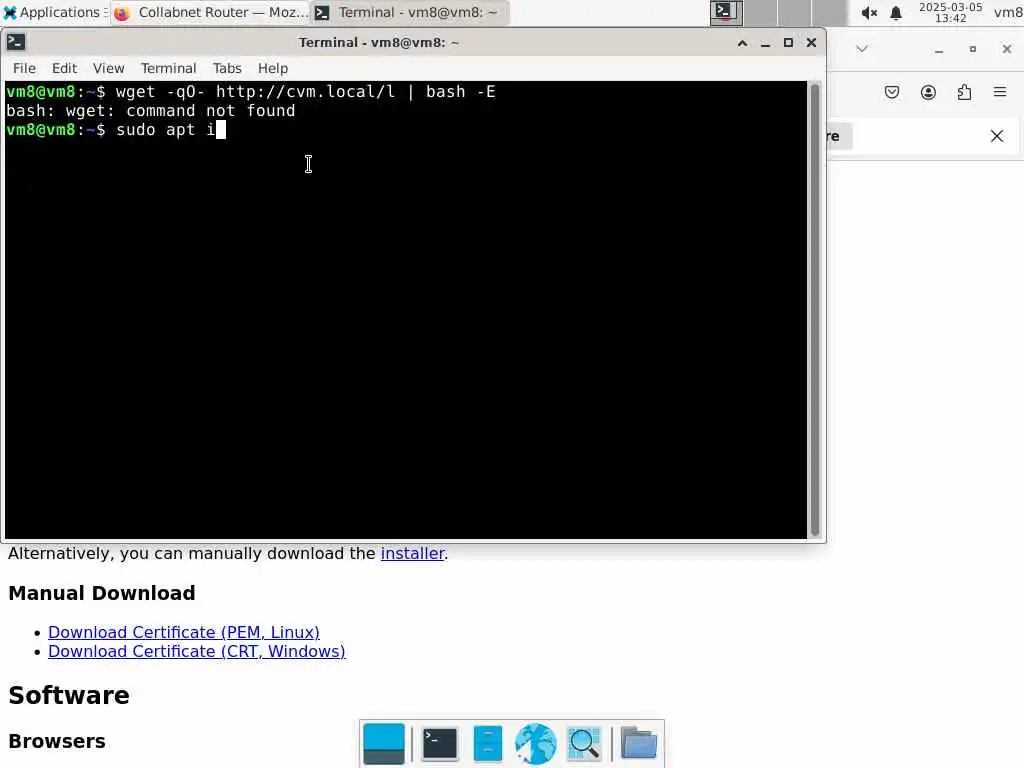Open File Manager cabinet icon in dock

pos(487,744)
